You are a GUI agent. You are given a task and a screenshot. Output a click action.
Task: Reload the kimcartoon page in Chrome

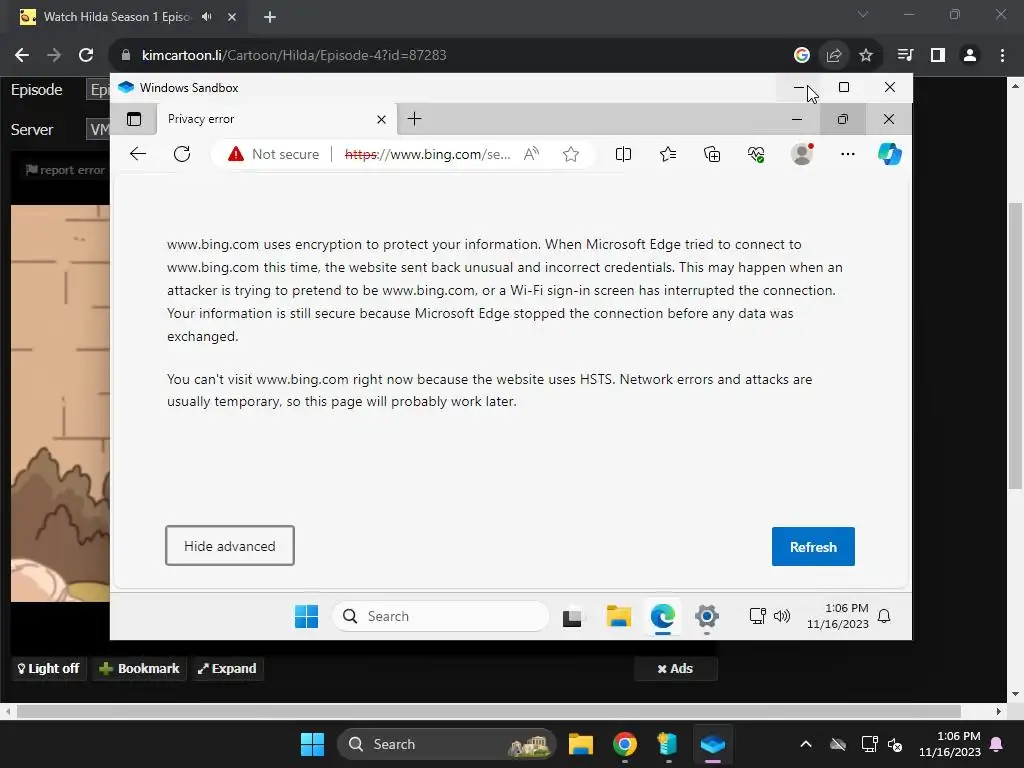tap(86, 56)
